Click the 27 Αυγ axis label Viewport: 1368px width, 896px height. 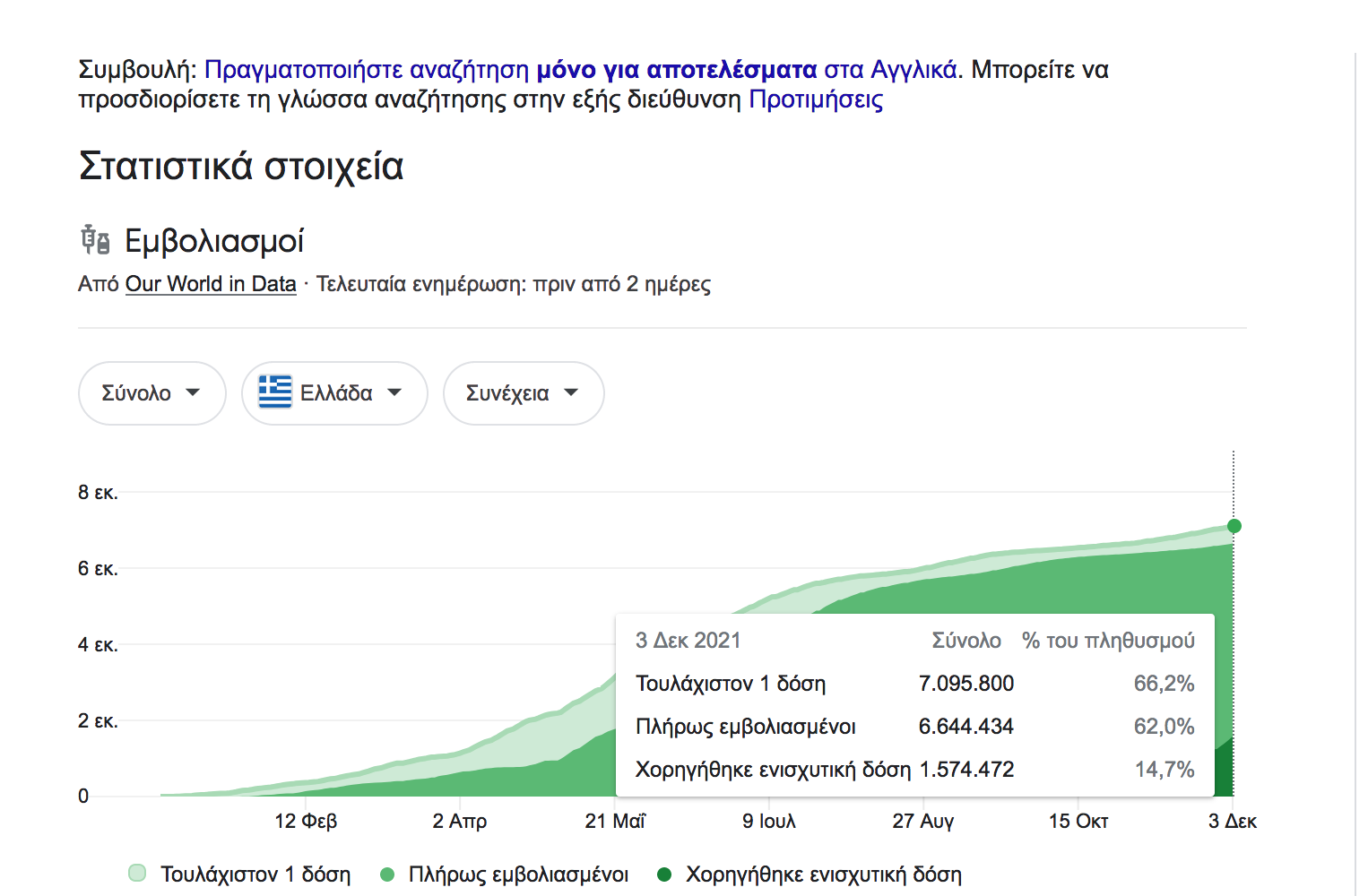pos(923,821)
